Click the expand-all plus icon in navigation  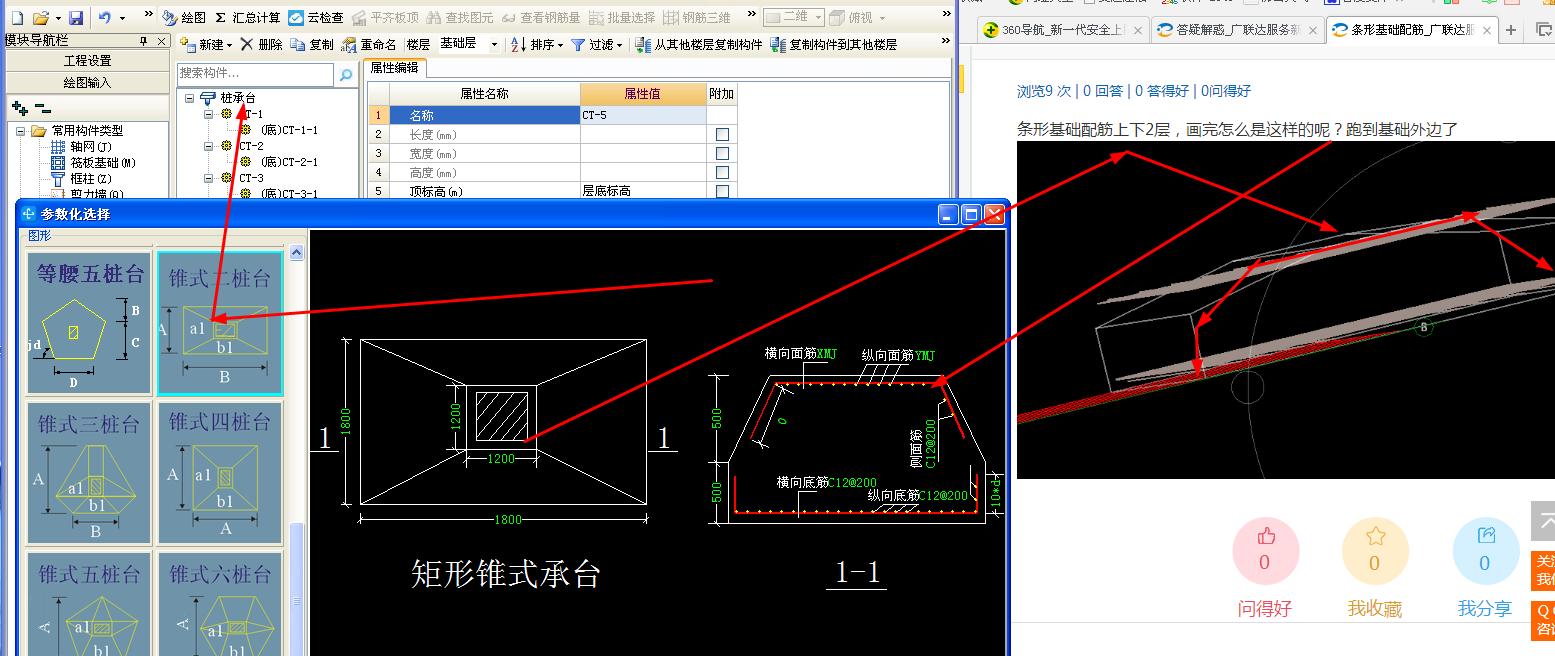coord(19,108)
